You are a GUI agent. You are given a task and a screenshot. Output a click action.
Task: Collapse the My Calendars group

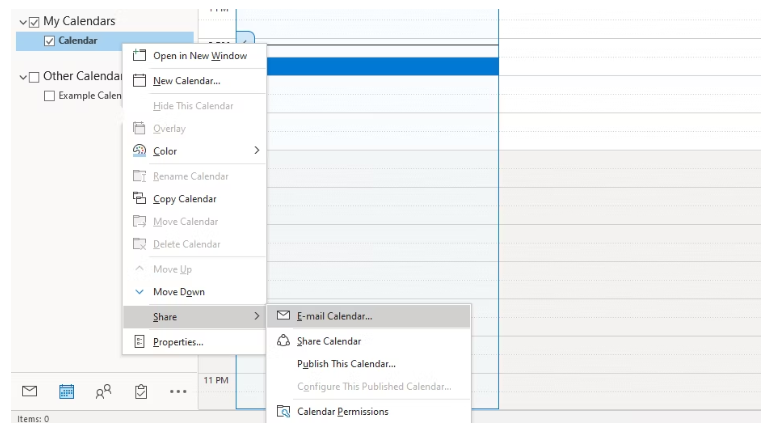click(23, 22)
